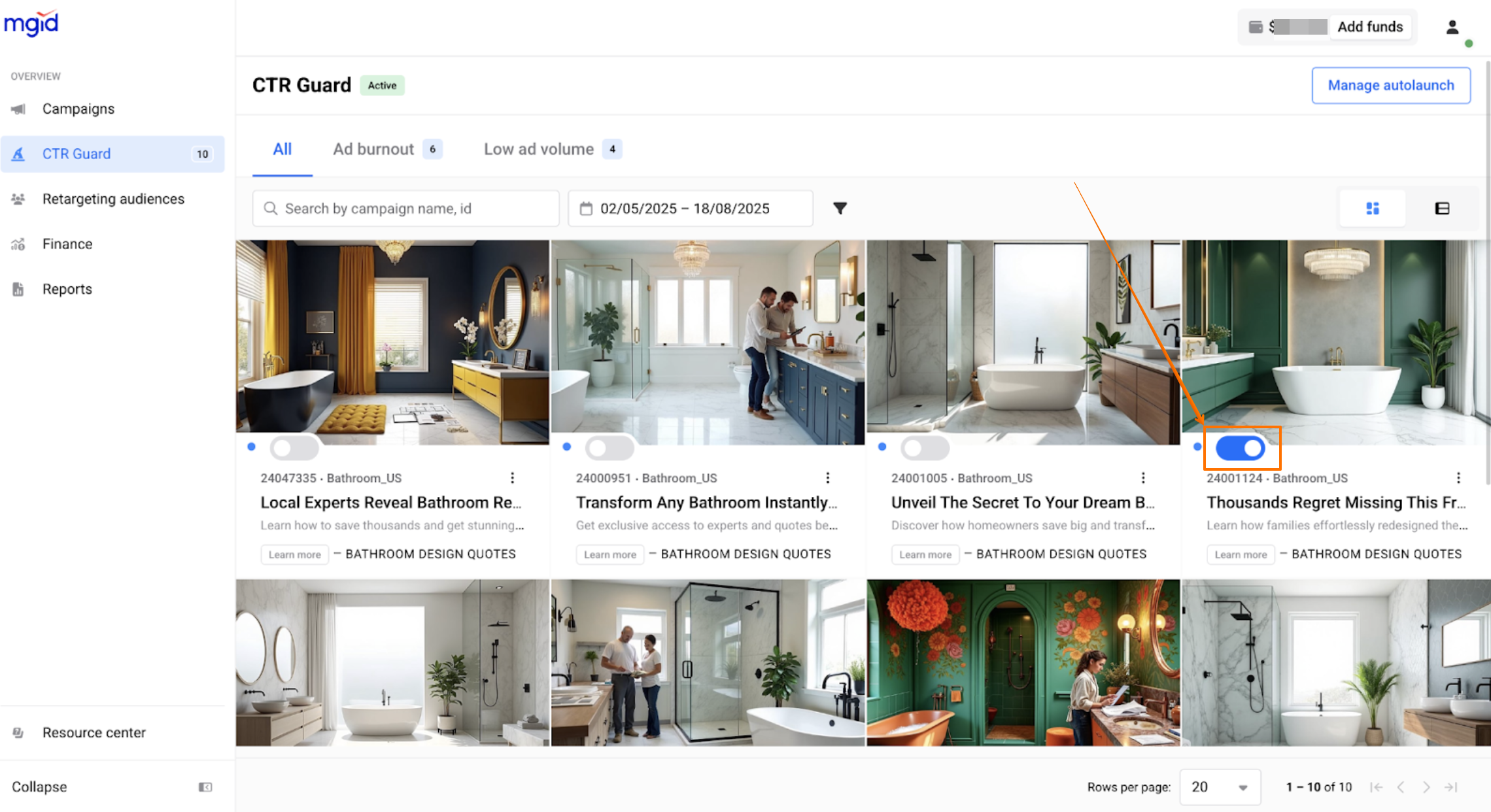1491x812 pixels.
Task: Enable toggle for ad 24047335
Action: click(294, 448)
